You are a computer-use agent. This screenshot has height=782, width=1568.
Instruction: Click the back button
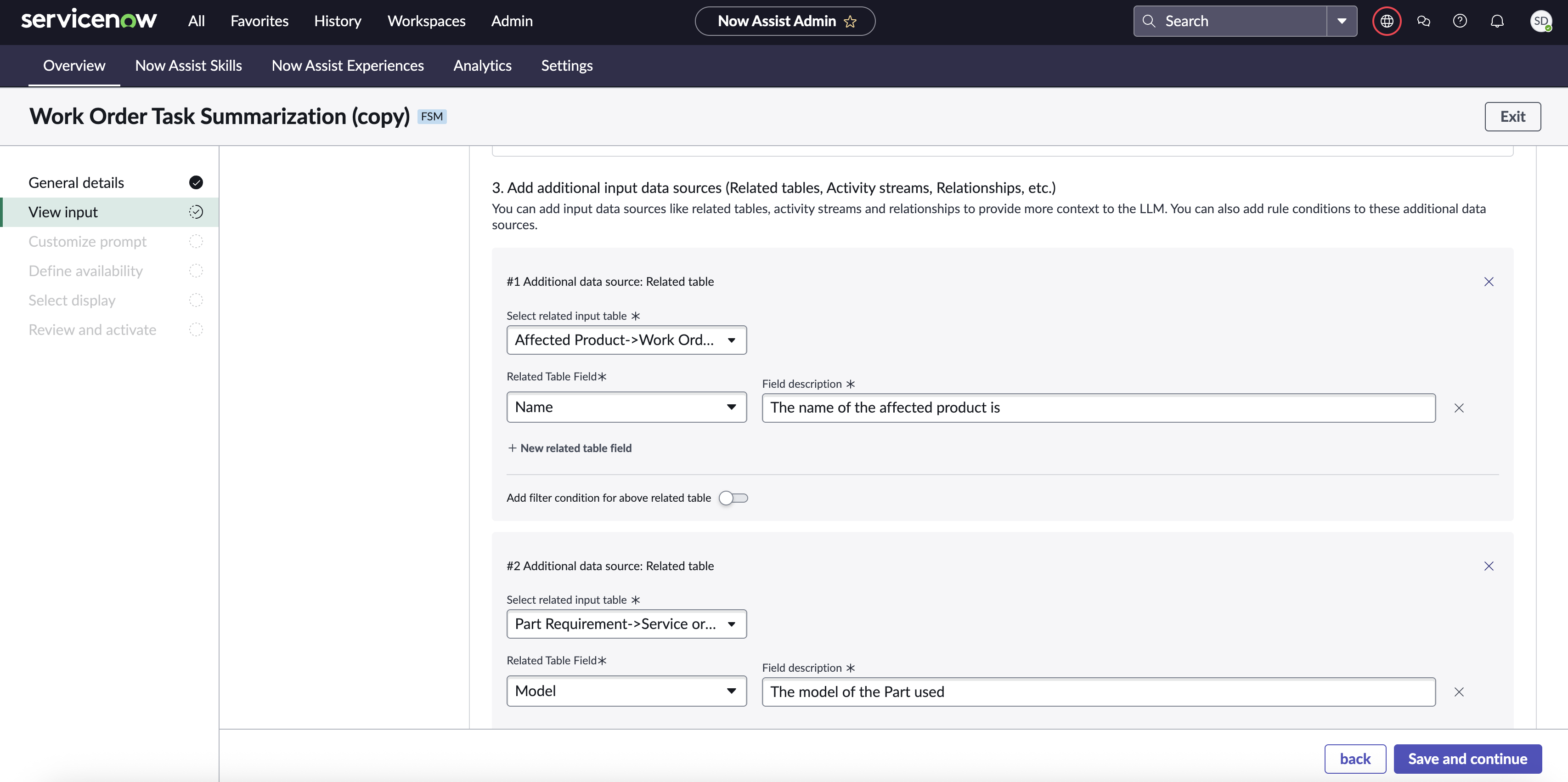tap(1355, 759)
